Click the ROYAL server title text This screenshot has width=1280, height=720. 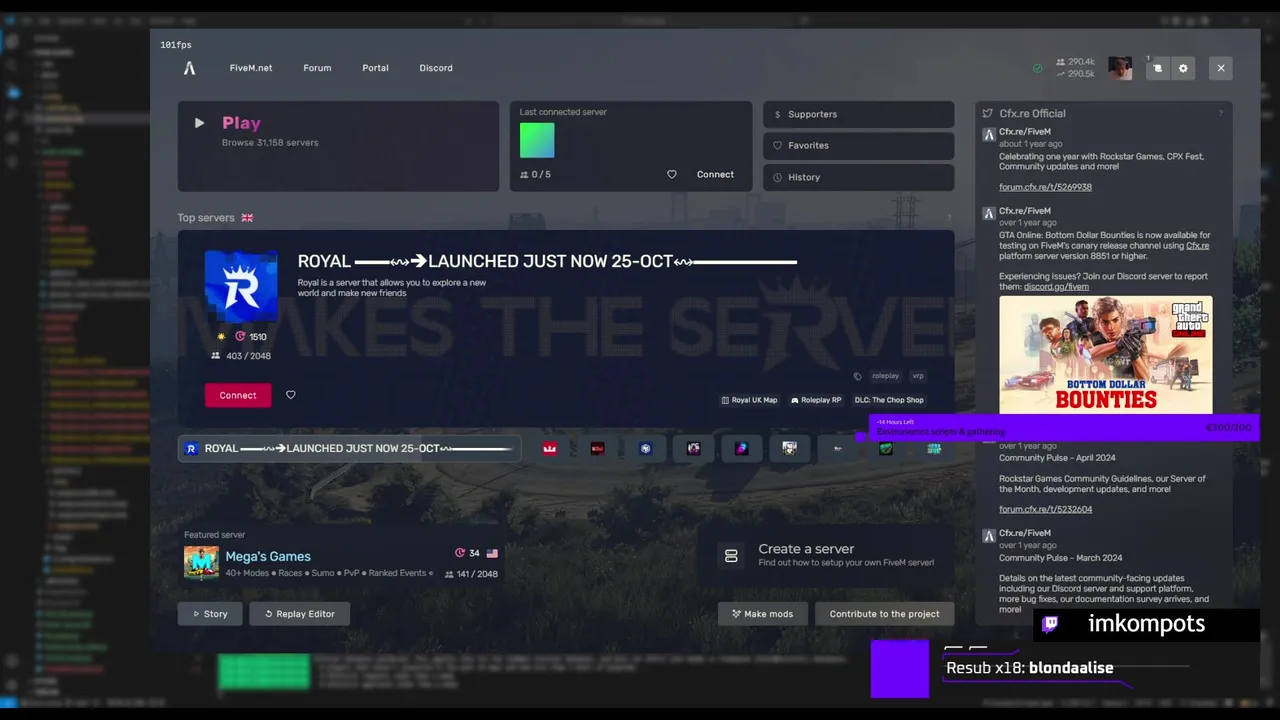[547, 261]
